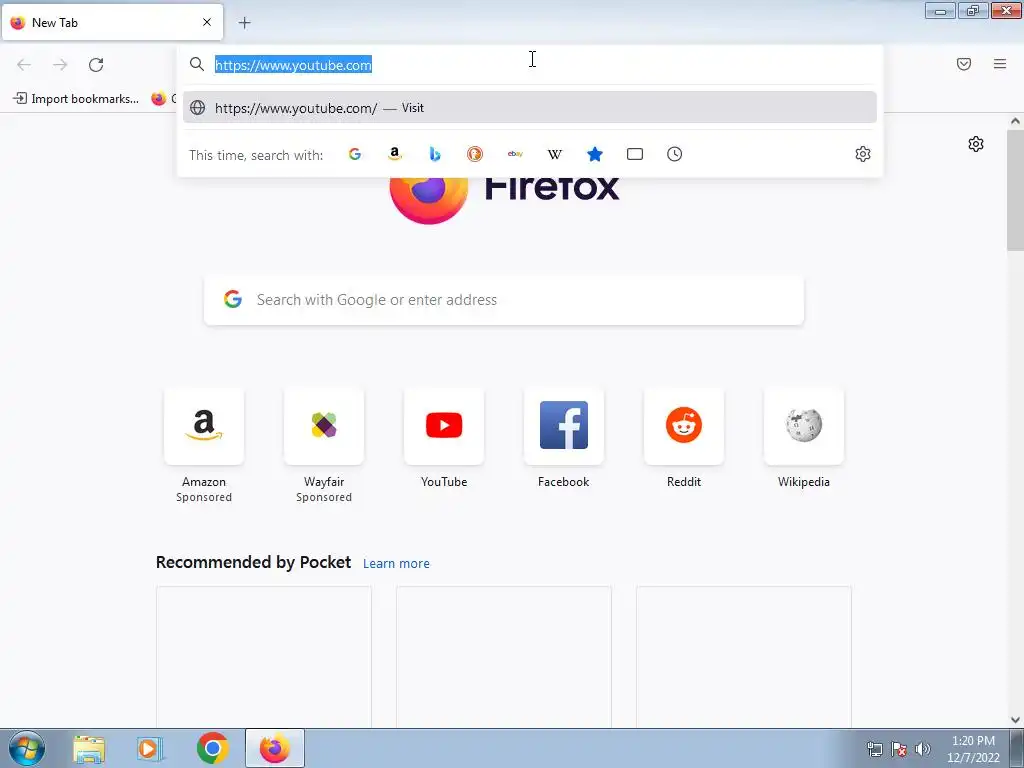Search this time with Amazon icon

click(394, 154)
